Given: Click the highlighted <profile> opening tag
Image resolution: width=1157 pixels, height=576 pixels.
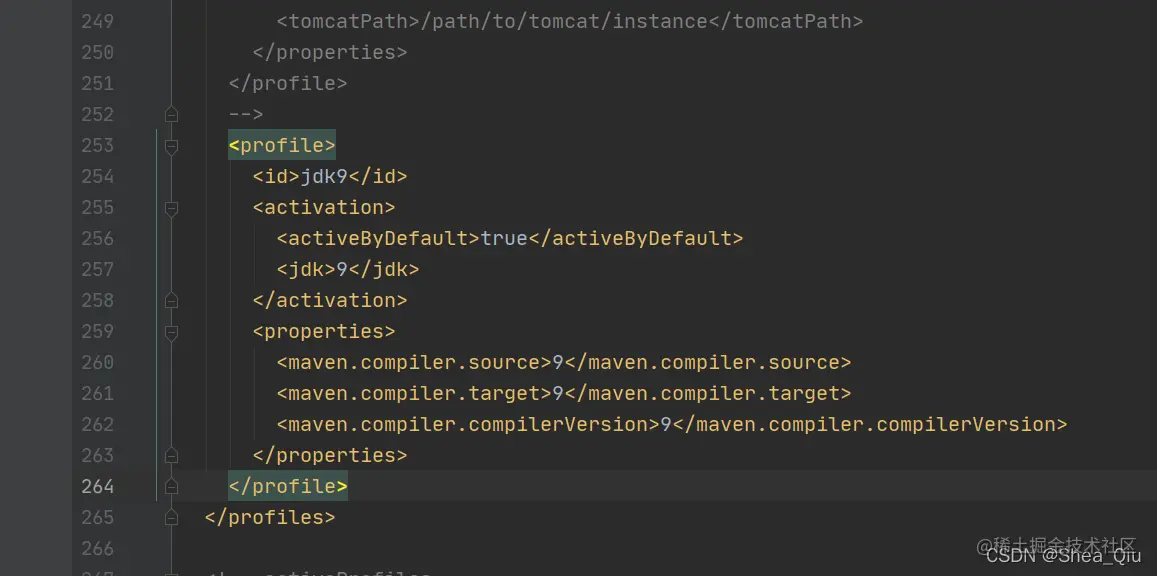Looking at the screenshot, I should point(282,146).
